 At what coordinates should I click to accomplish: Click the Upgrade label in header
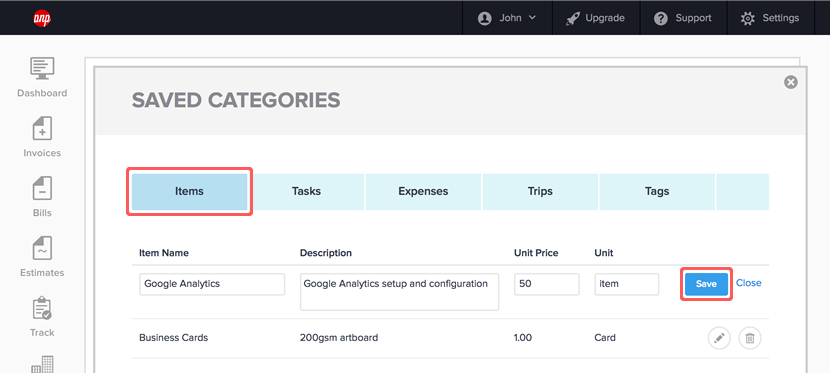(605, 18)
